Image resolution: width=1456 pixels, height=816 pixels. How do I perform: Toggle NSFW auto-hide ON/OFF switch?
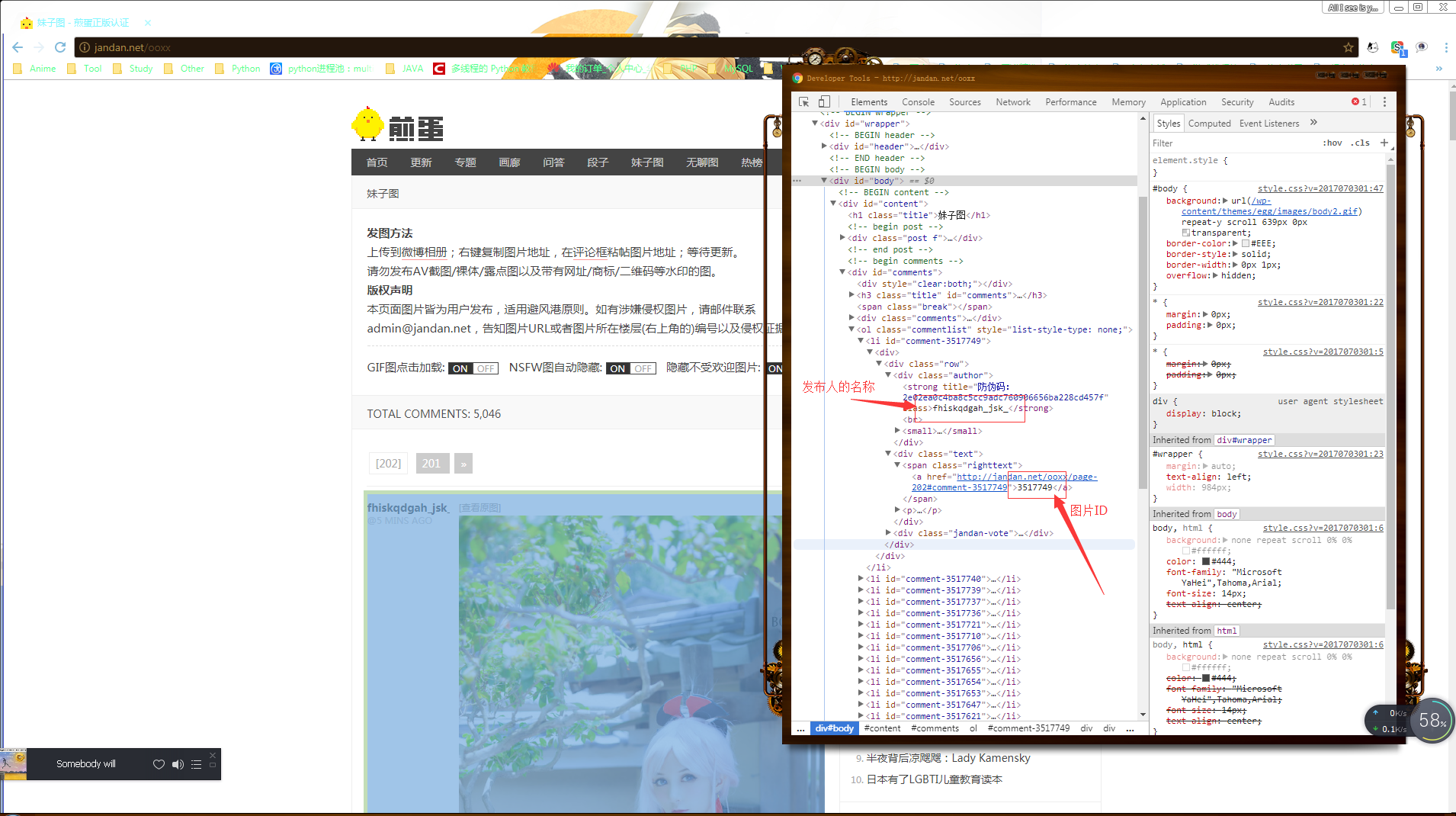click(631, 368)
